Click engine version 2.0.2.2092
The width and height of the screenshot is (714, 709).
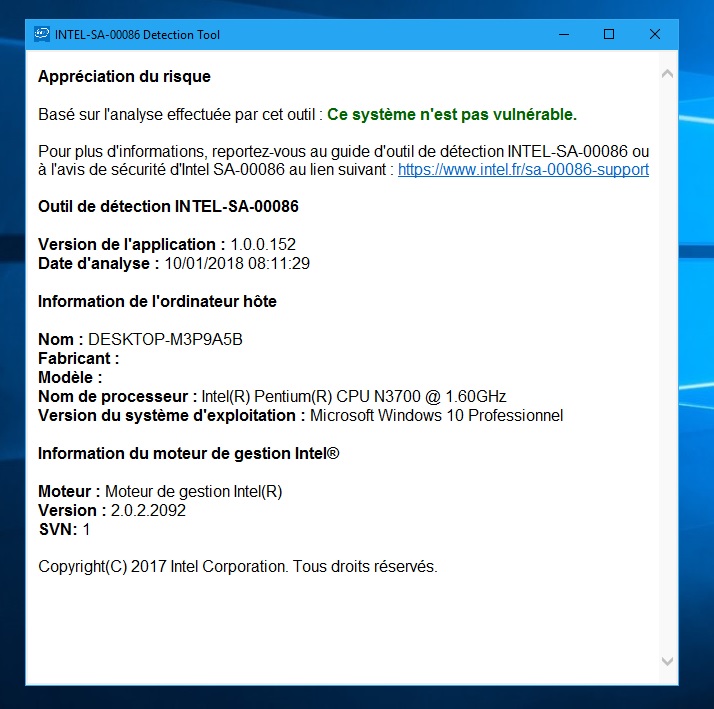[x=148, y=511]
